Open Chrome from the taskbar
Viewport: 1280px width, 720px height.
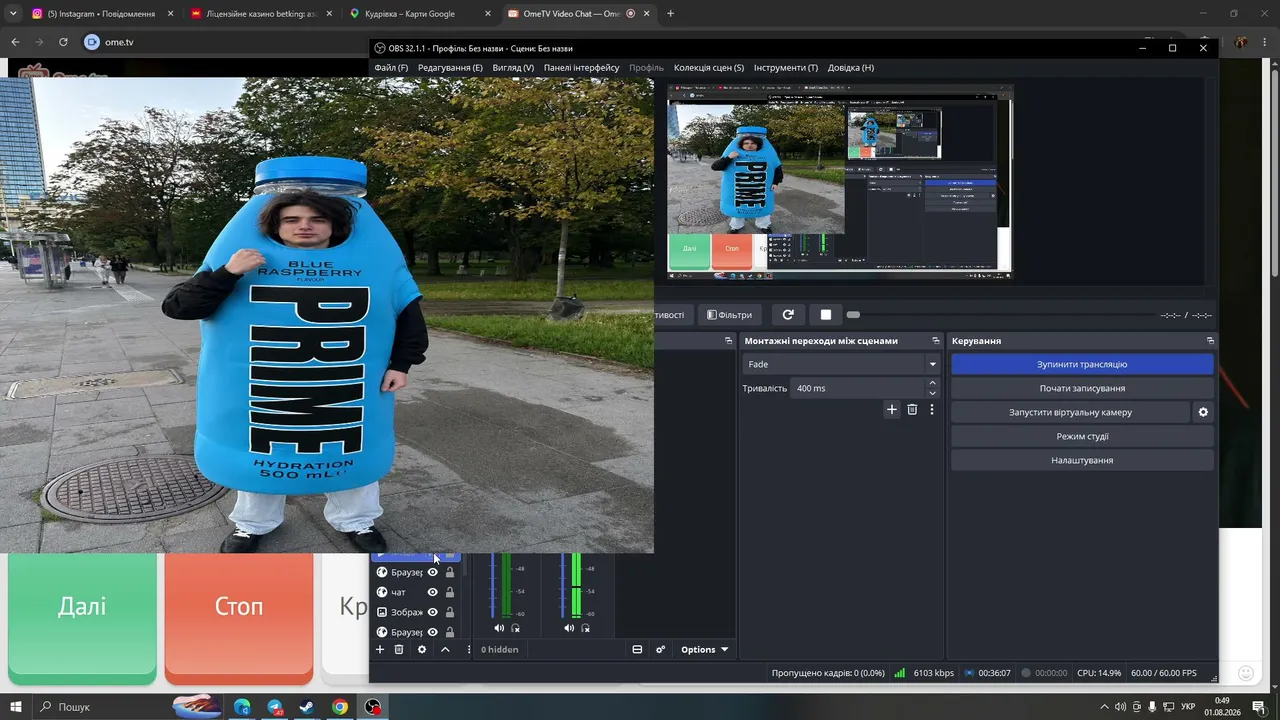pos(340,707)
